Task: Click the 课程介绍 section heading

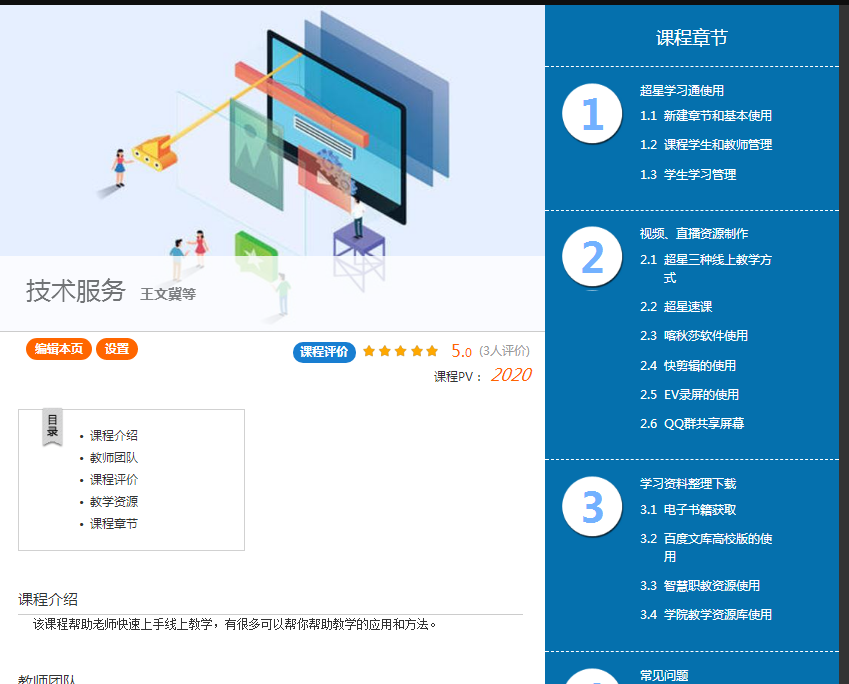Action: pyautogui.click(x=48, y=600)
